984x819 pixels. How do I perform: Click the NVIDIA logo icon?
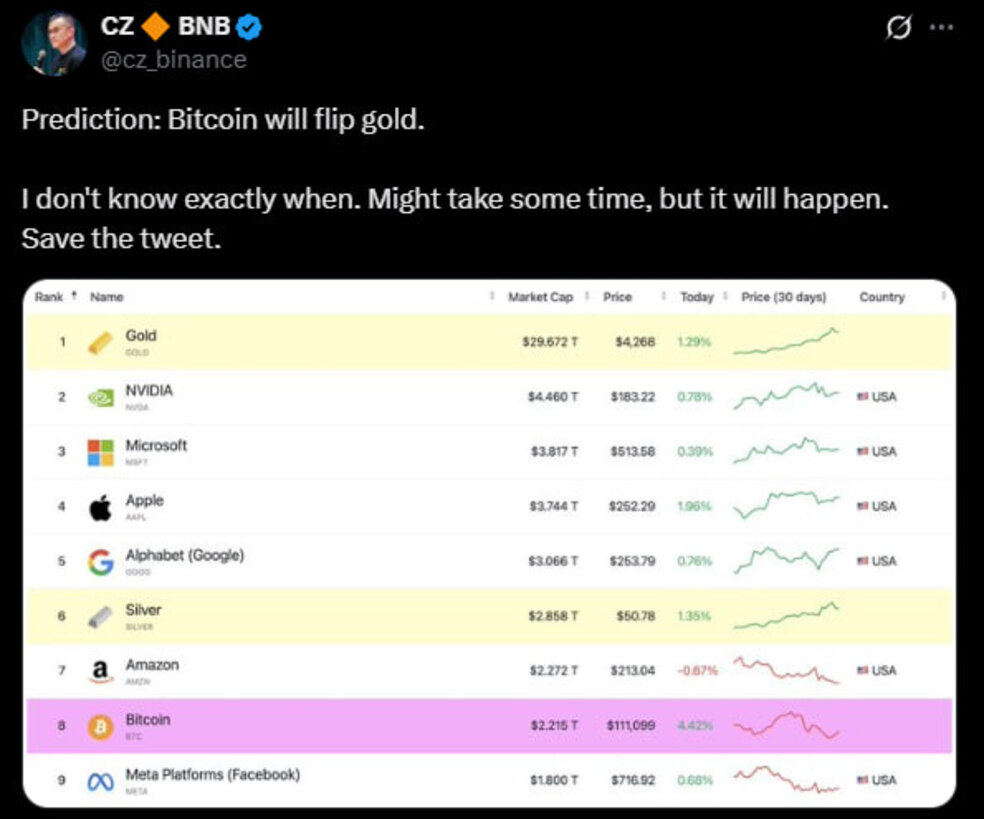(x=101, y=397)
